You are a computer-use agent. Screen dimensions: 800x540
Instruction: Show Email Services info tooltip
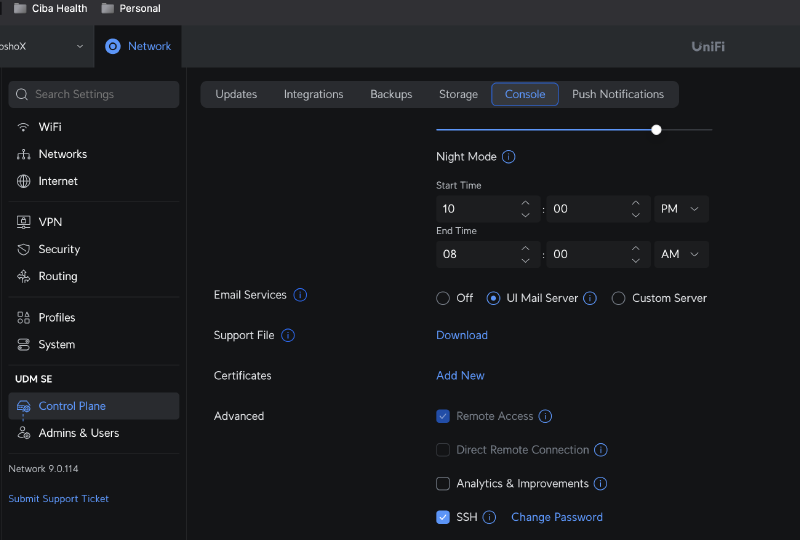pos(300,295)
